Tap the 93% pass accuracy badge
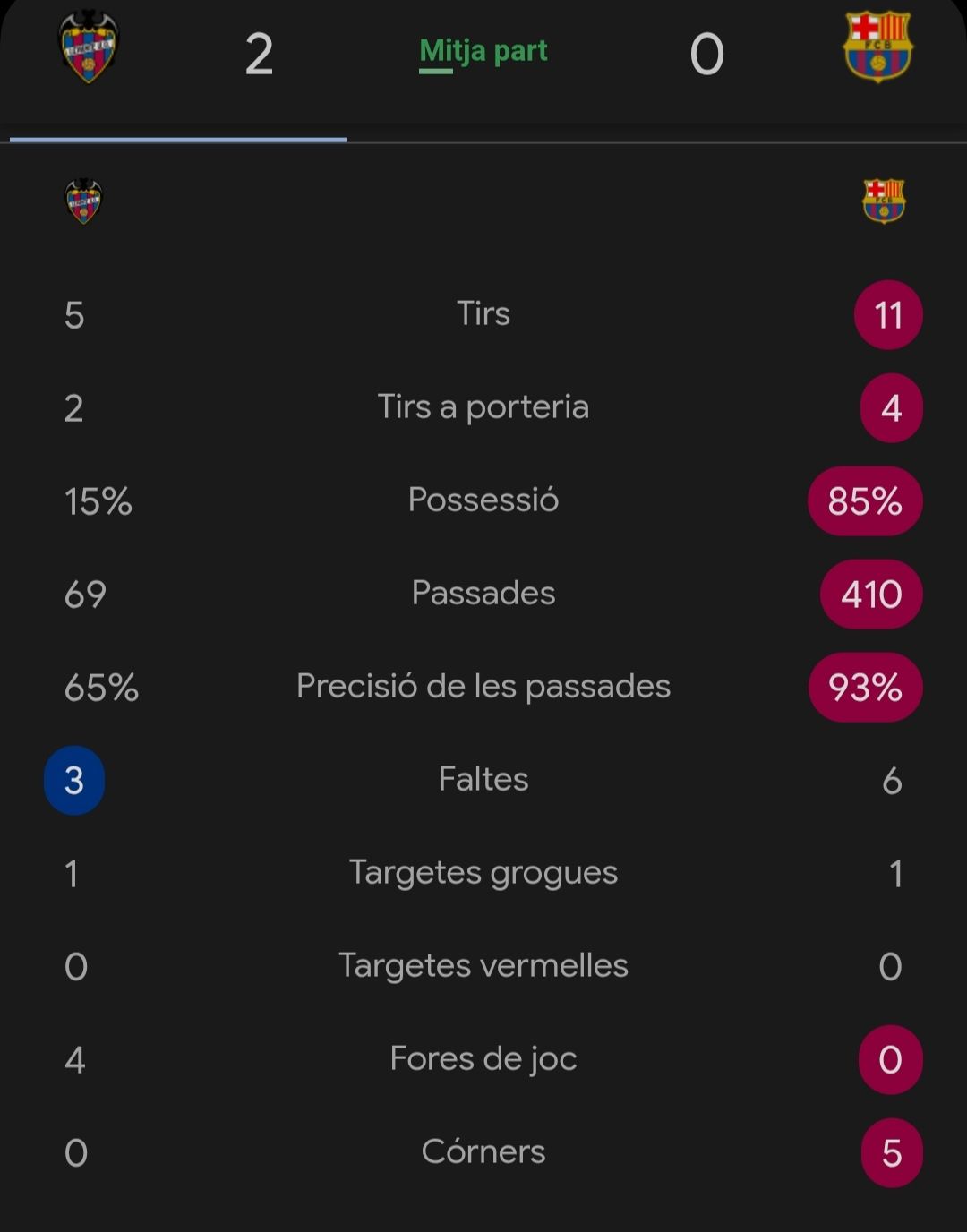This screenshot has height=1232, width=967. [x=865, y=688]
